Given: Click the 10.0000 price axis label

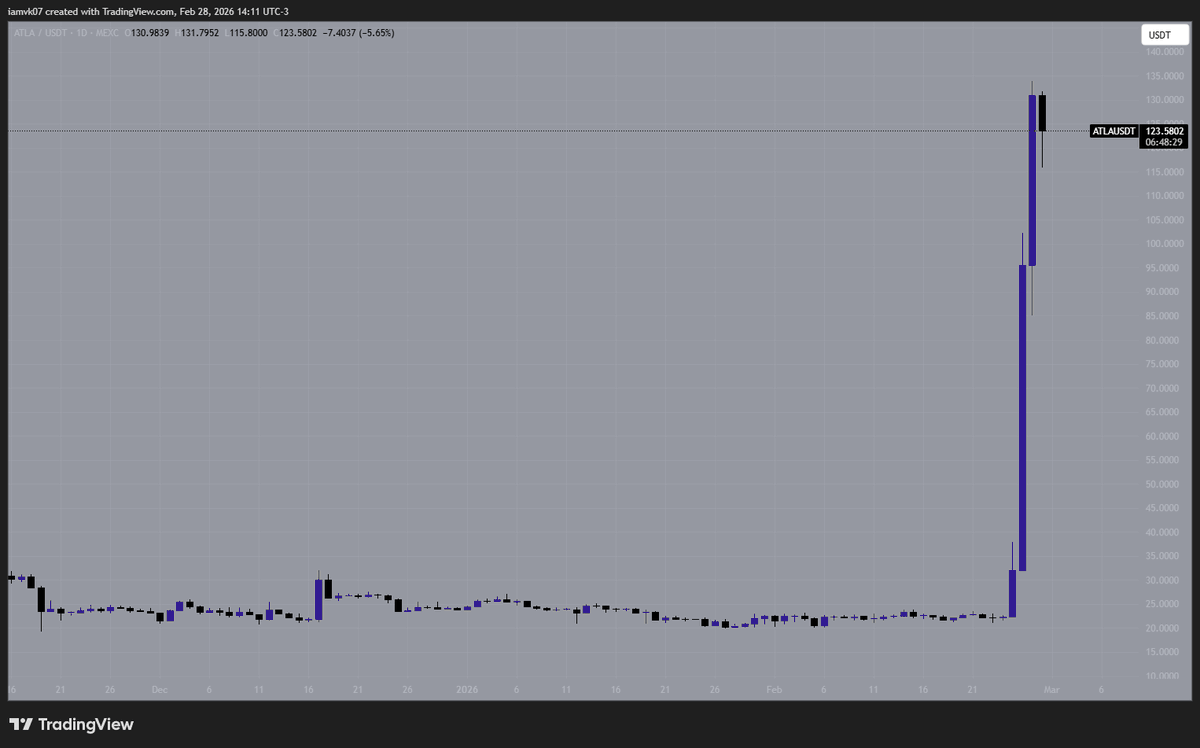Looking at the screenshot, I should 1163,676.
